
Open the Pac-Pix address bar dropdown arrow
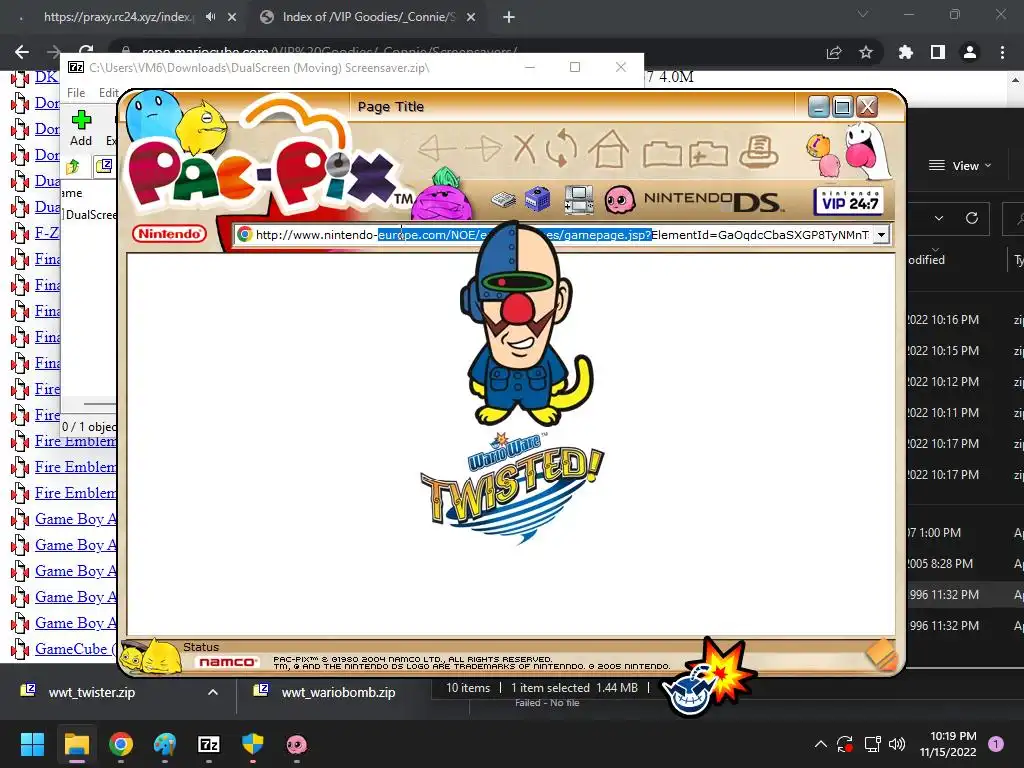(881, 234)
